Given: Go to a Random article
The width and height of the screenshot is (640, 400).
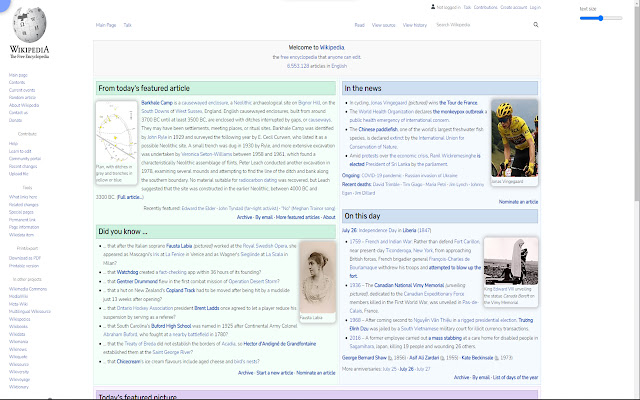Looking at the screenshot, I should coord(22,98).
